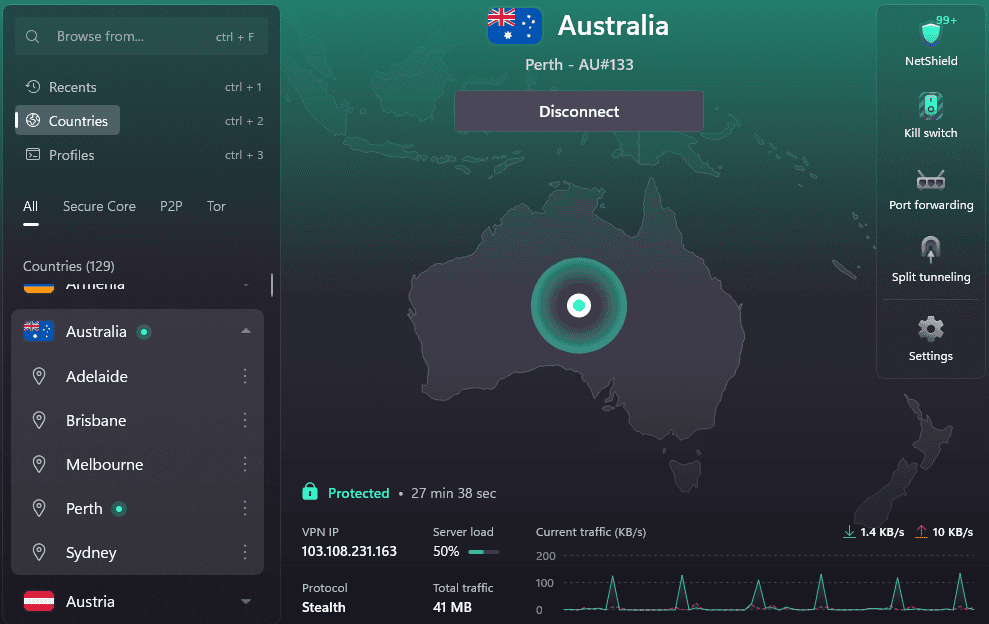Open the Settings gear icon

click(931, 328)
